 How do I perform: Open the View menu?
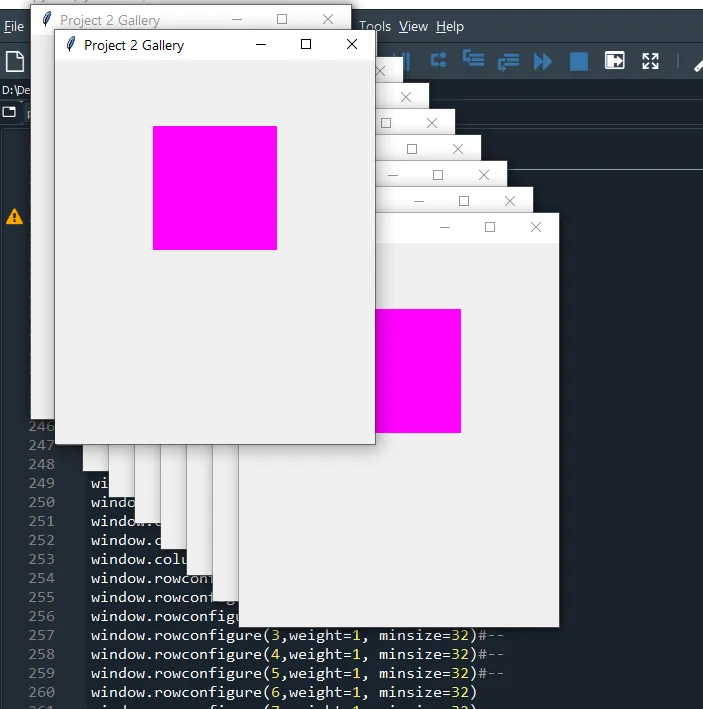413,27
